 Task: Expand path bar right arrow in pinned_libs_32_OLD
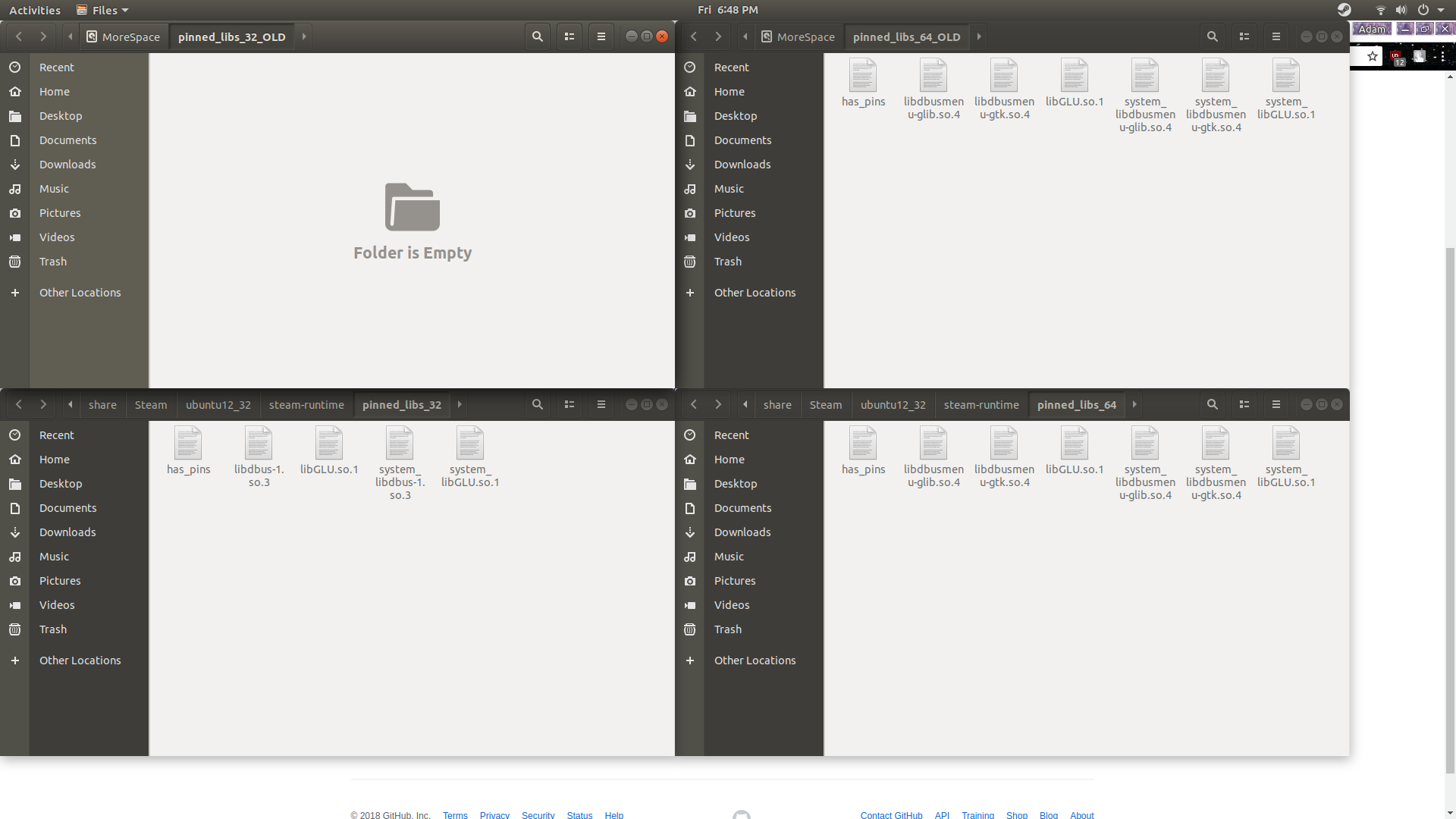pos(304,36)
